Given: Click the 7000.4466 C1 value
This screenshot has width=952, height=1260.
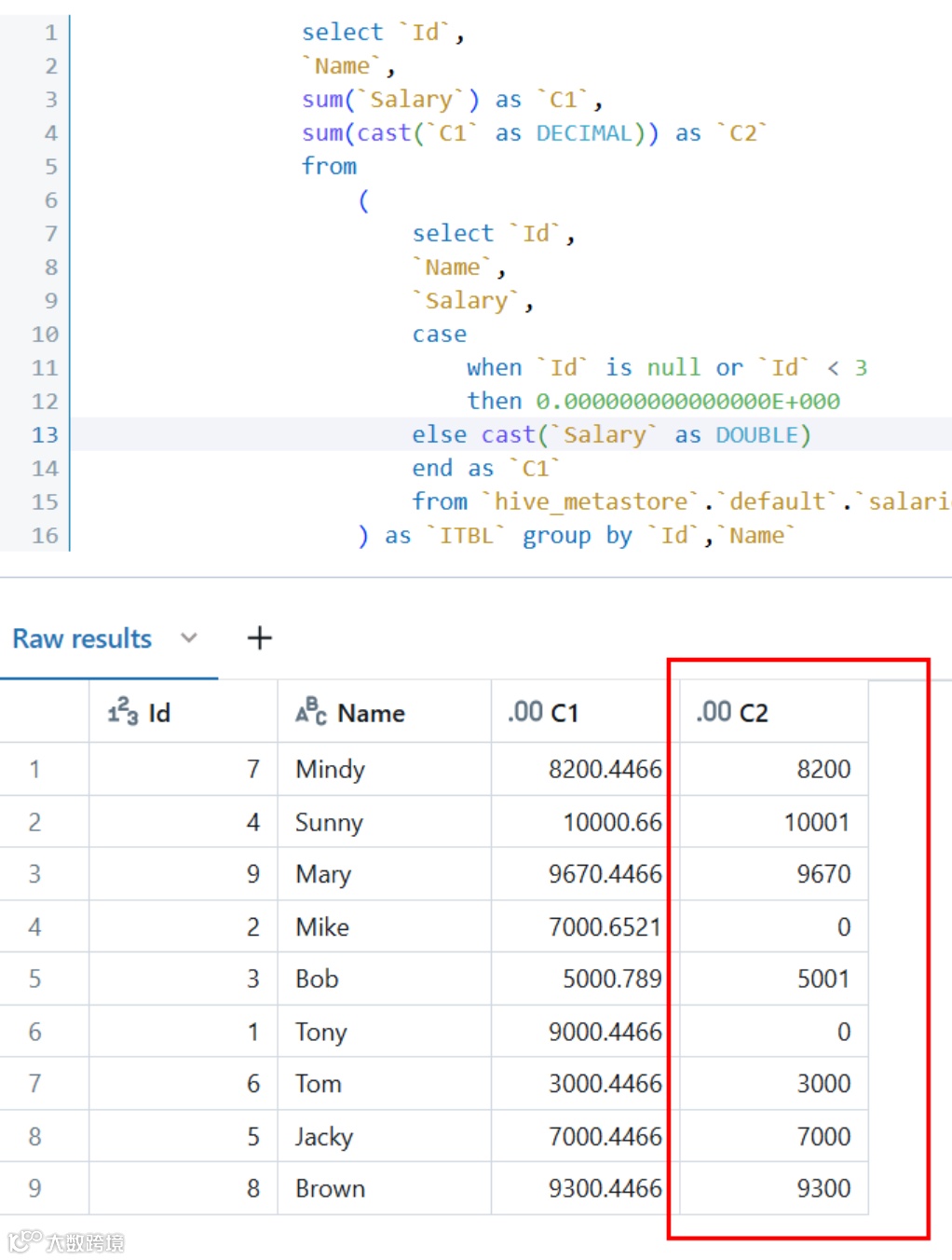Looking at the screenshot, I should [605, 1136].
